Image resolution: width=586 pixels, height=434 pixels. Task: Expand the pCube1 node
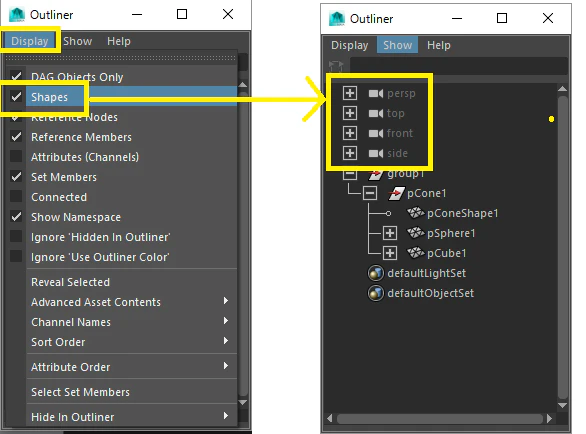(390, 253)
